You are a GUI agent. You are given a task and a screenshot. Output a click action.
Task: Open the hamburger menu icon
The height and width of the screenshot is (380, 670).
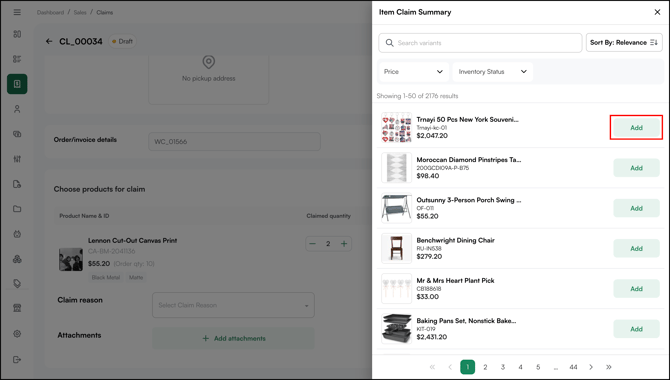click(x=17, y=12)
